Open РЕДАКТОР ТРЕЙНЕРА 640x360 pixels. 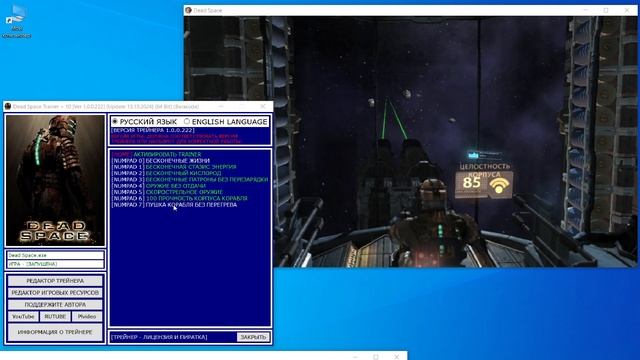pos(55,281)
